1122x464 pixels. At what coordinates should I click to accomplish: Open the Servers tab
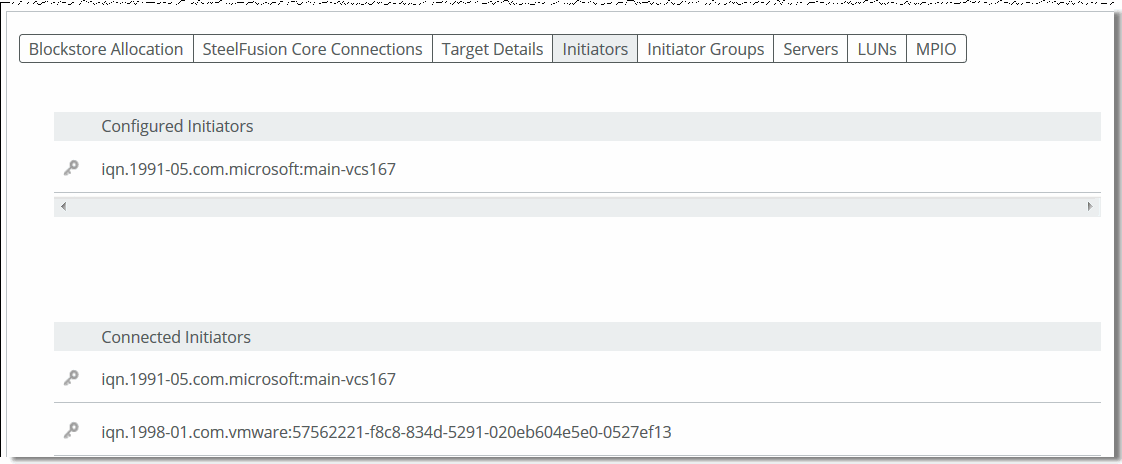(x=810, y=49)
